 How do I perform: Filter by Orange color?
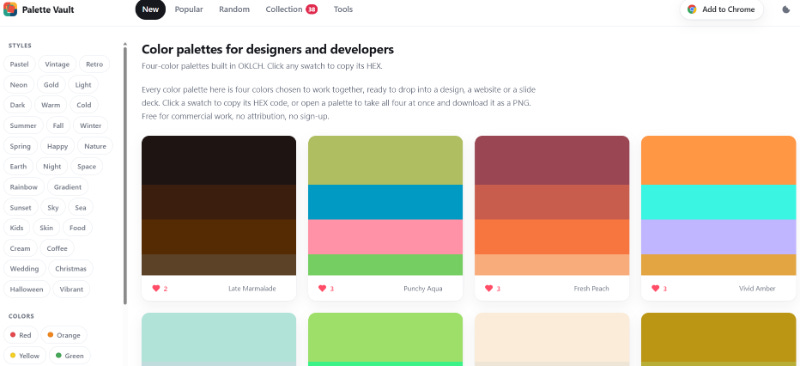tap(64, 335)
